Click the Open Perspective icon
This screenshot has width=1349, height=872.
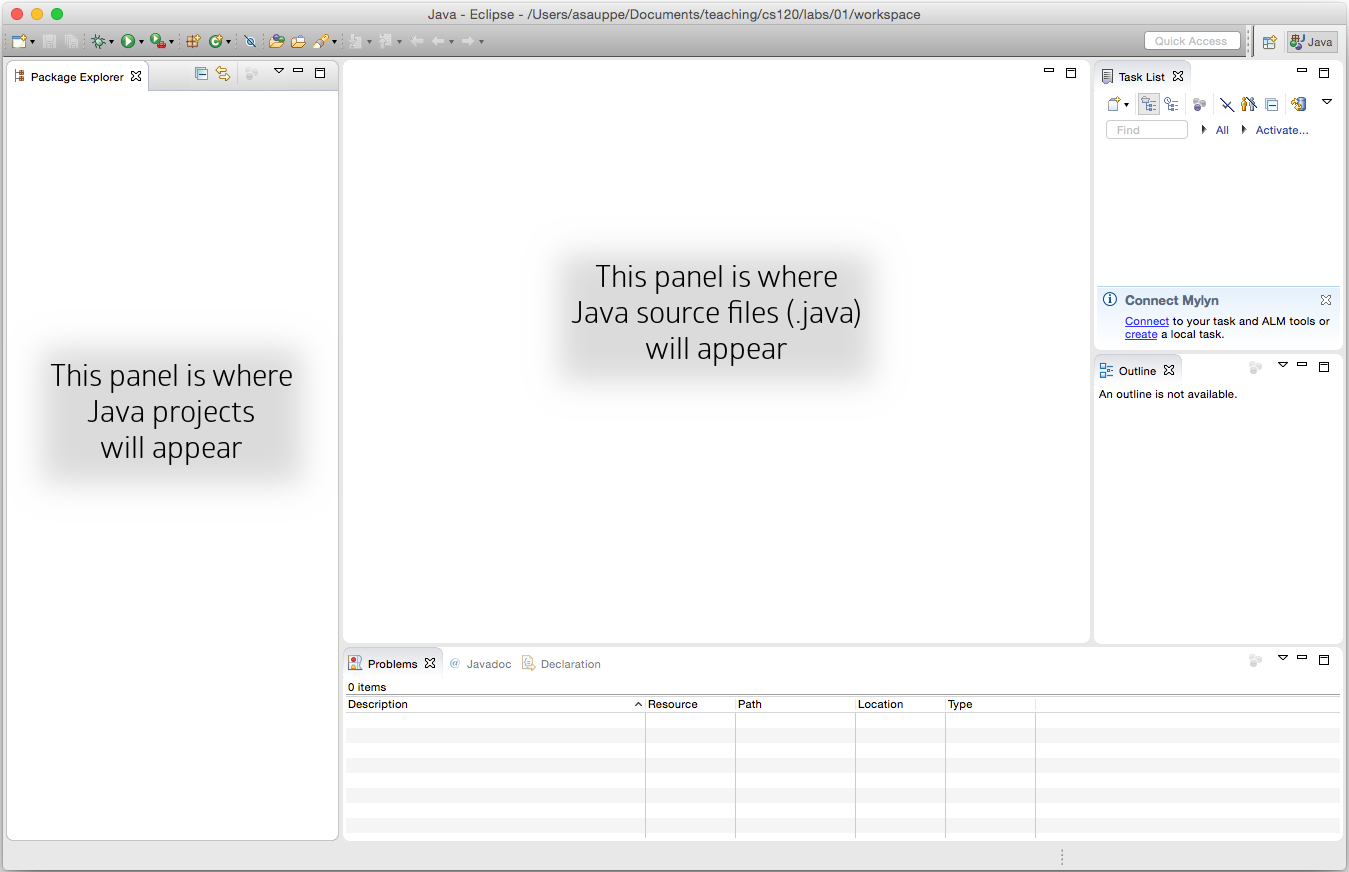(x=1269, y=42)
